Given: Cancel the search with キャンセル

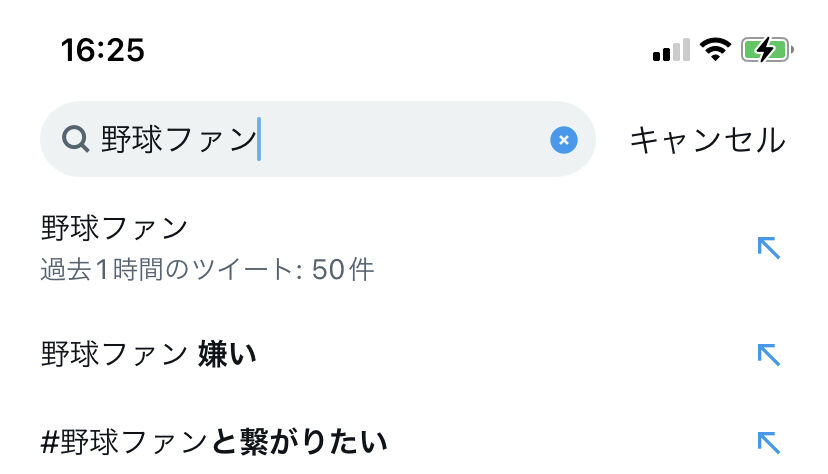Looking at the screenshot, I should click(708, 140).
